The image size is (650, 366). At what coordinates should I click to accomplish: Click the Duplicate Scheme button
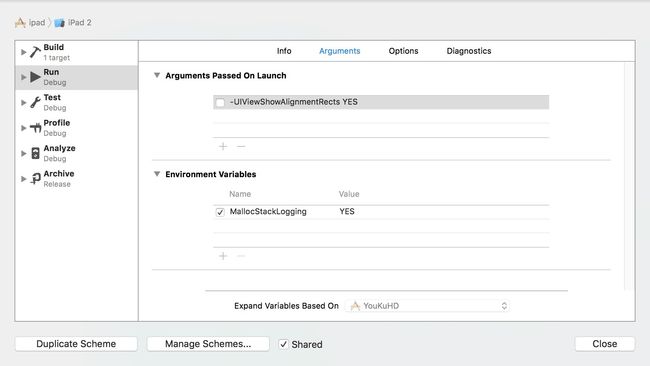click(x=76, y=344)
